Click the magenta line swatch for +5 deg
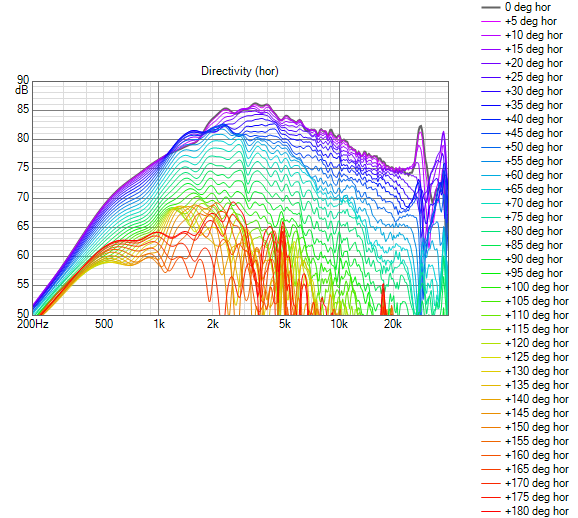The image size is (578, 518). tap(491, 21)
